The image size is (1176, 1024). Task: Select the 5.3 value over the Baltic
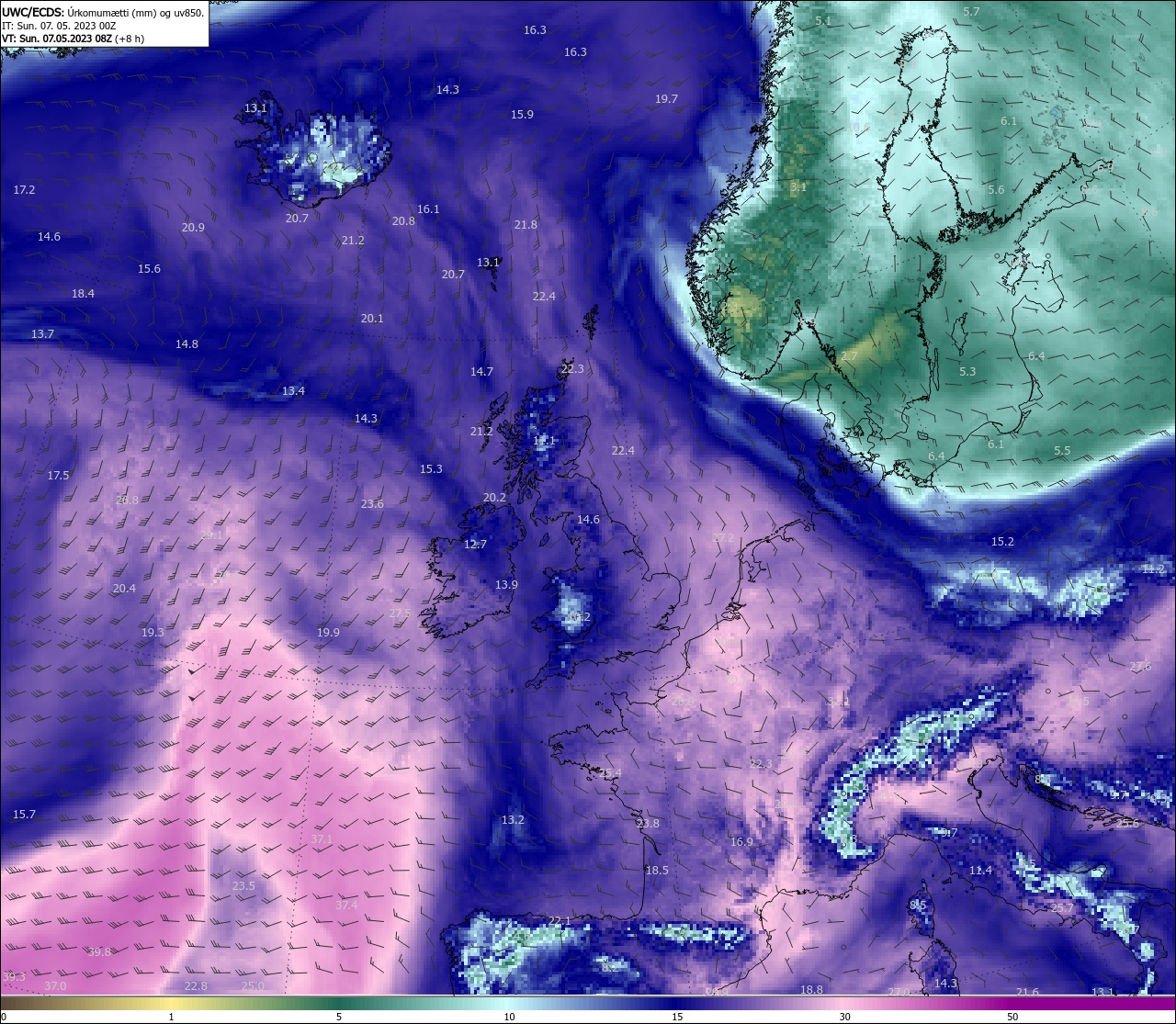(x=967, y=372)
